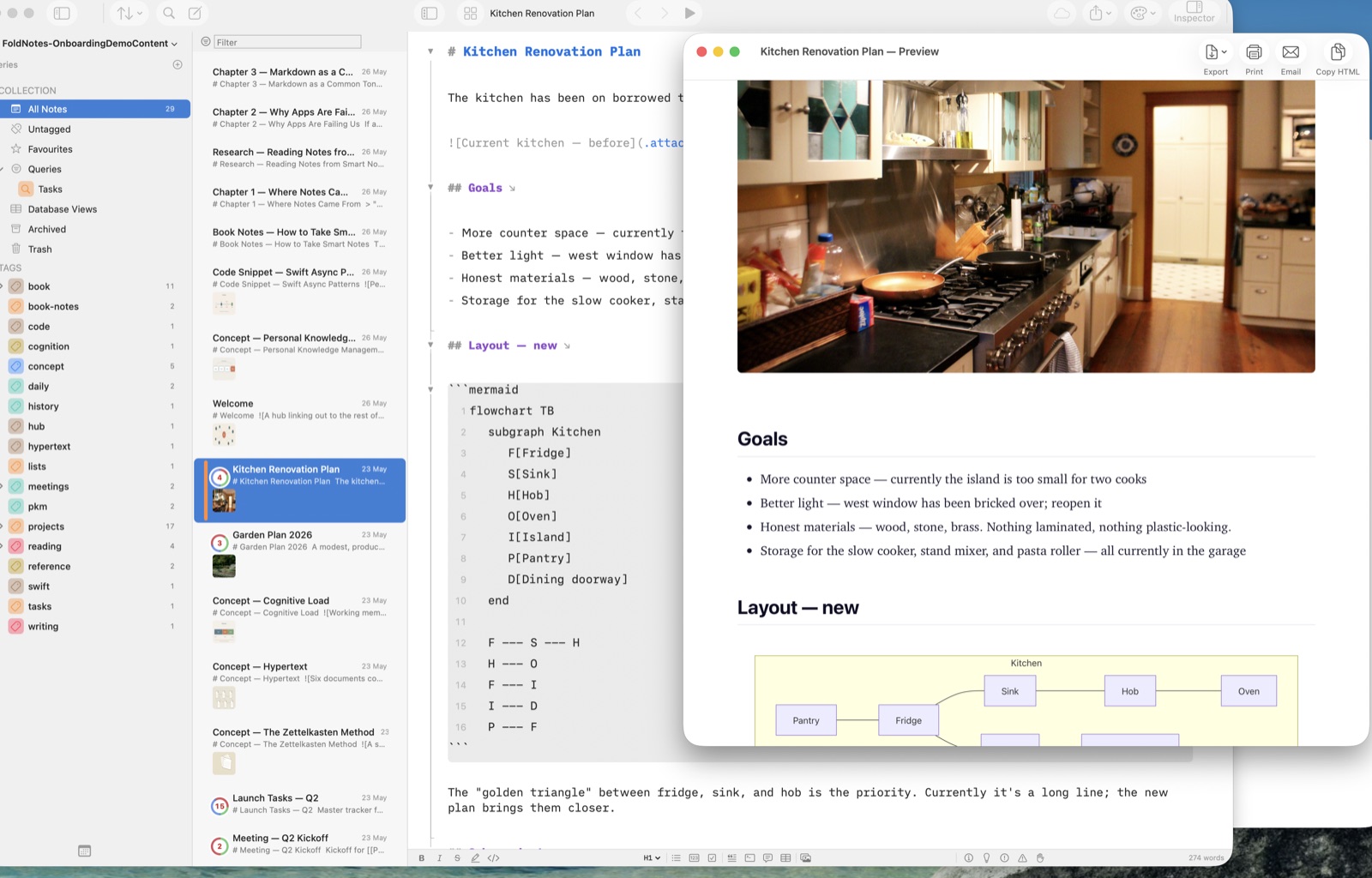
Task: Open the Export menu in Preview window
Action: 1216,59
